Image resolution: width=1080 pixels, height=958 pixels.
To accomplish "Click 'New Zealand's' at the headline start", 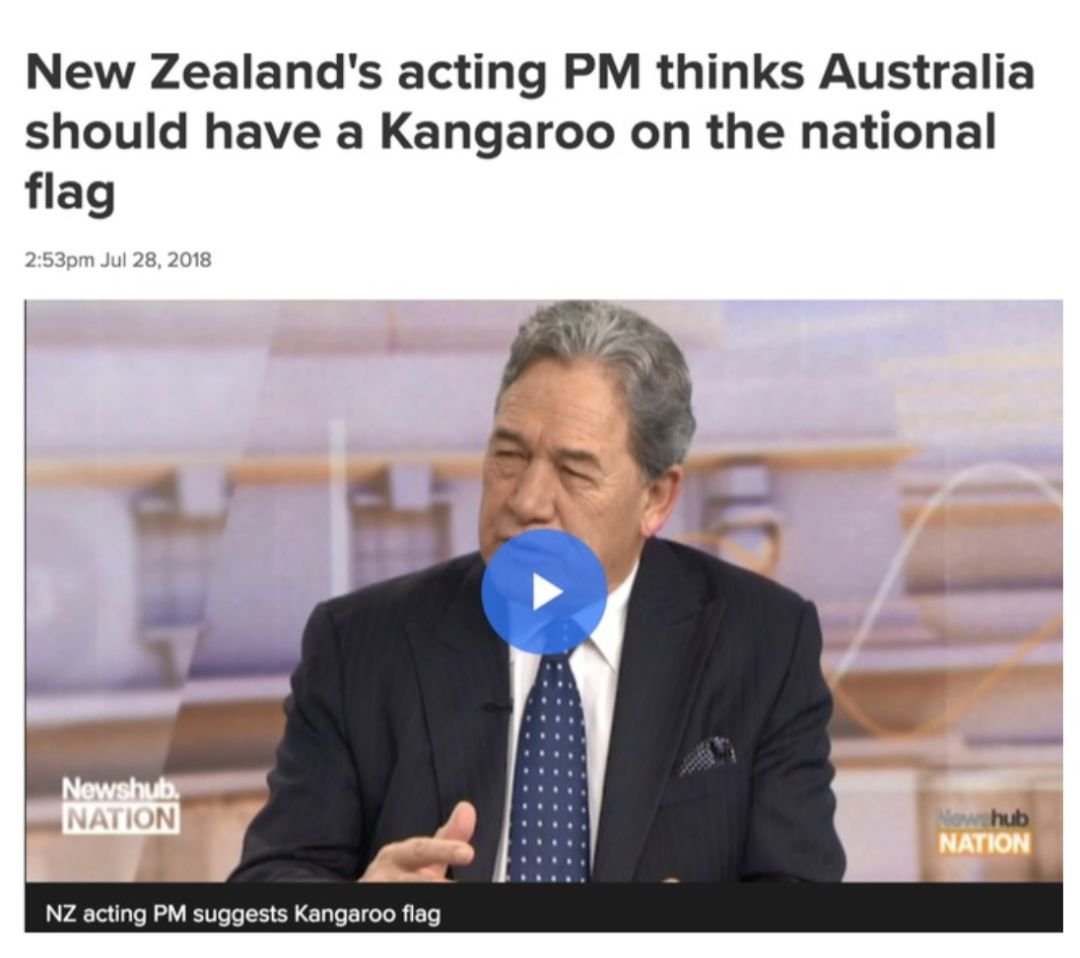I will [202, 74].
